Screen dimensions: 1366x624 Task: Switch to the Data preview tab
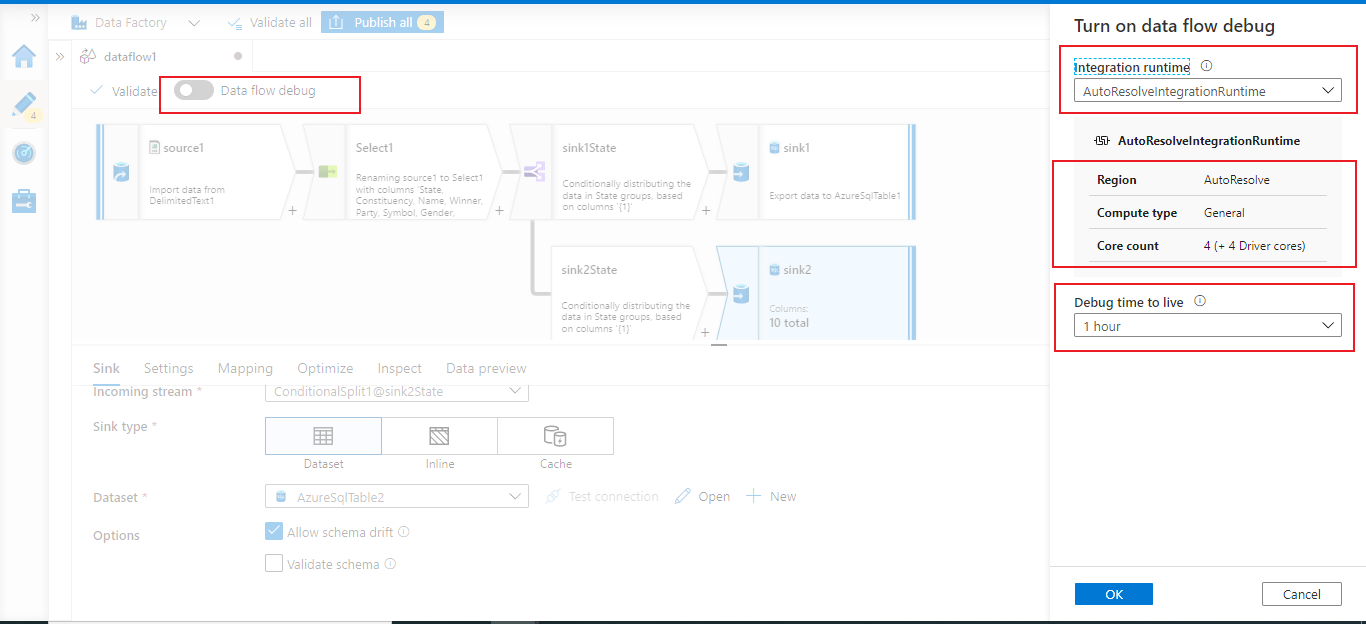486,368
